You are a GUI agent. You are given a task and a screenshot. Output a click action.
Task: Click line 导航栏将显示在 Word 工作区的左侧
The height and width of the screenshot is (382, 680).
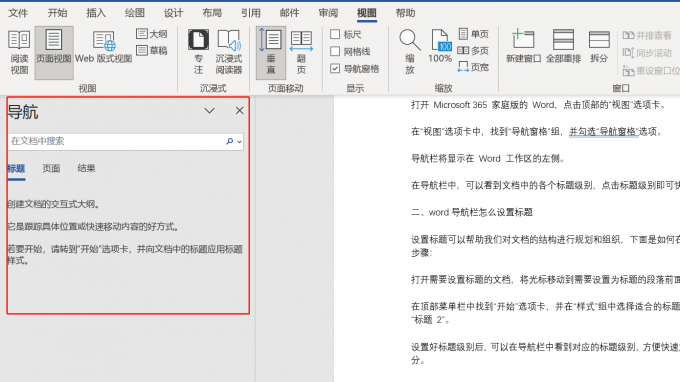[x=488, y=158]
